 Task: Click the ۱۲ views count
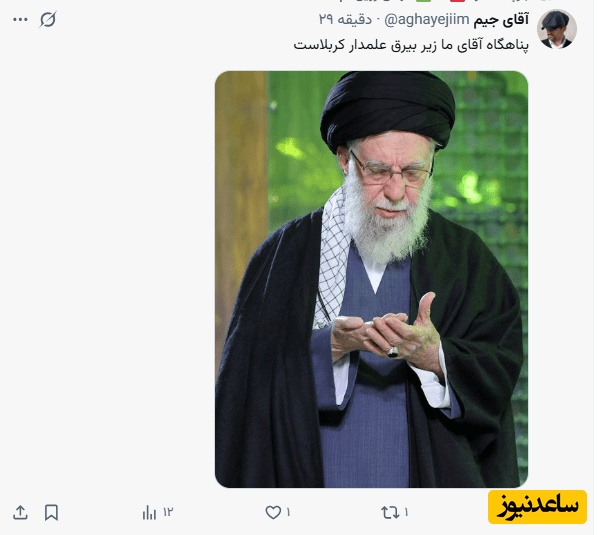pyautogui.click(x=168, y=512)
